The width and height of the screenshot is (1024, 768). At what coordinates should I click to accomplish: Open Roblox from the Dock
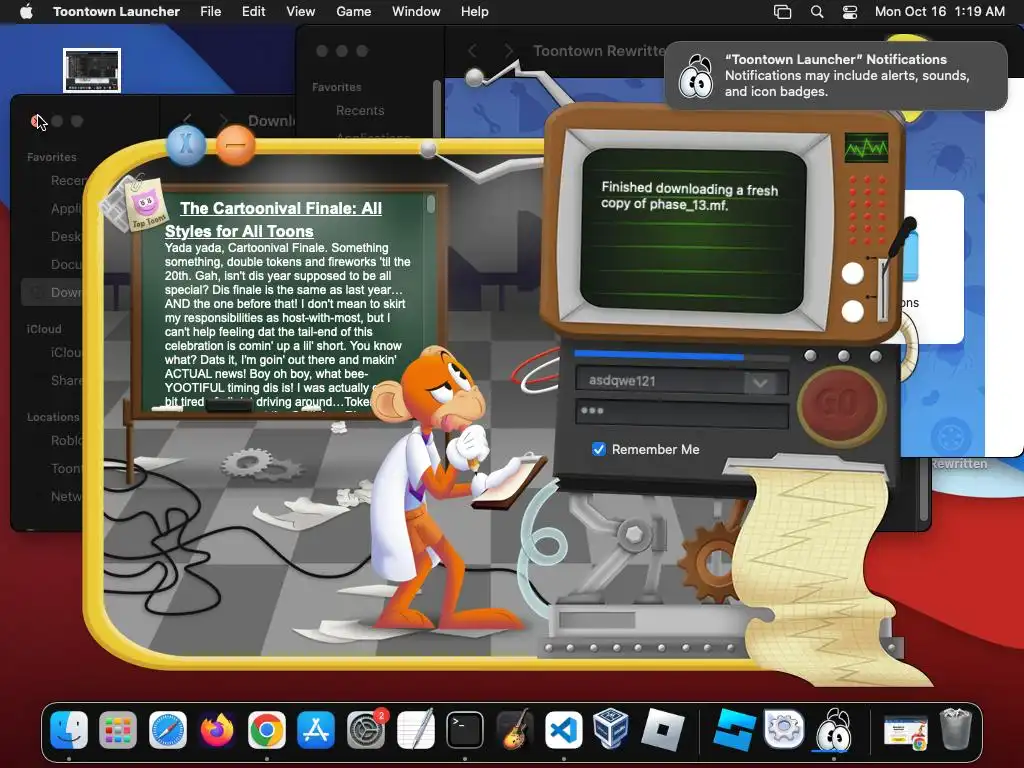coord(662,729)
